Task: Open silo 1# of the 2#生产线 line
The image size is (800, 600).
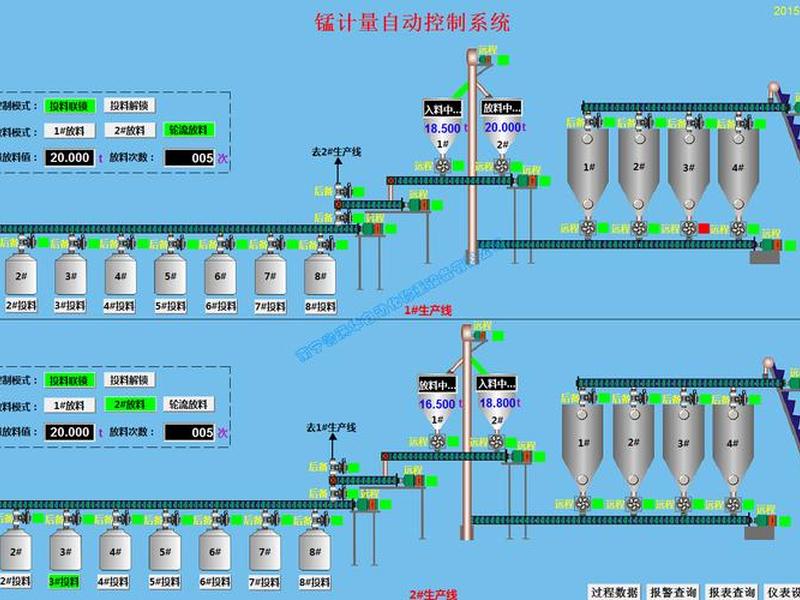Action: 583,444
